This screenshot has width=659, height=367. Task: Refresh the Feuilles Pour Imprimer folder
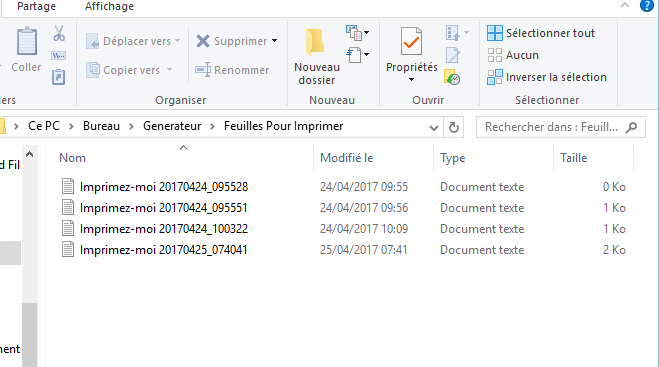[x=453, y=127]
